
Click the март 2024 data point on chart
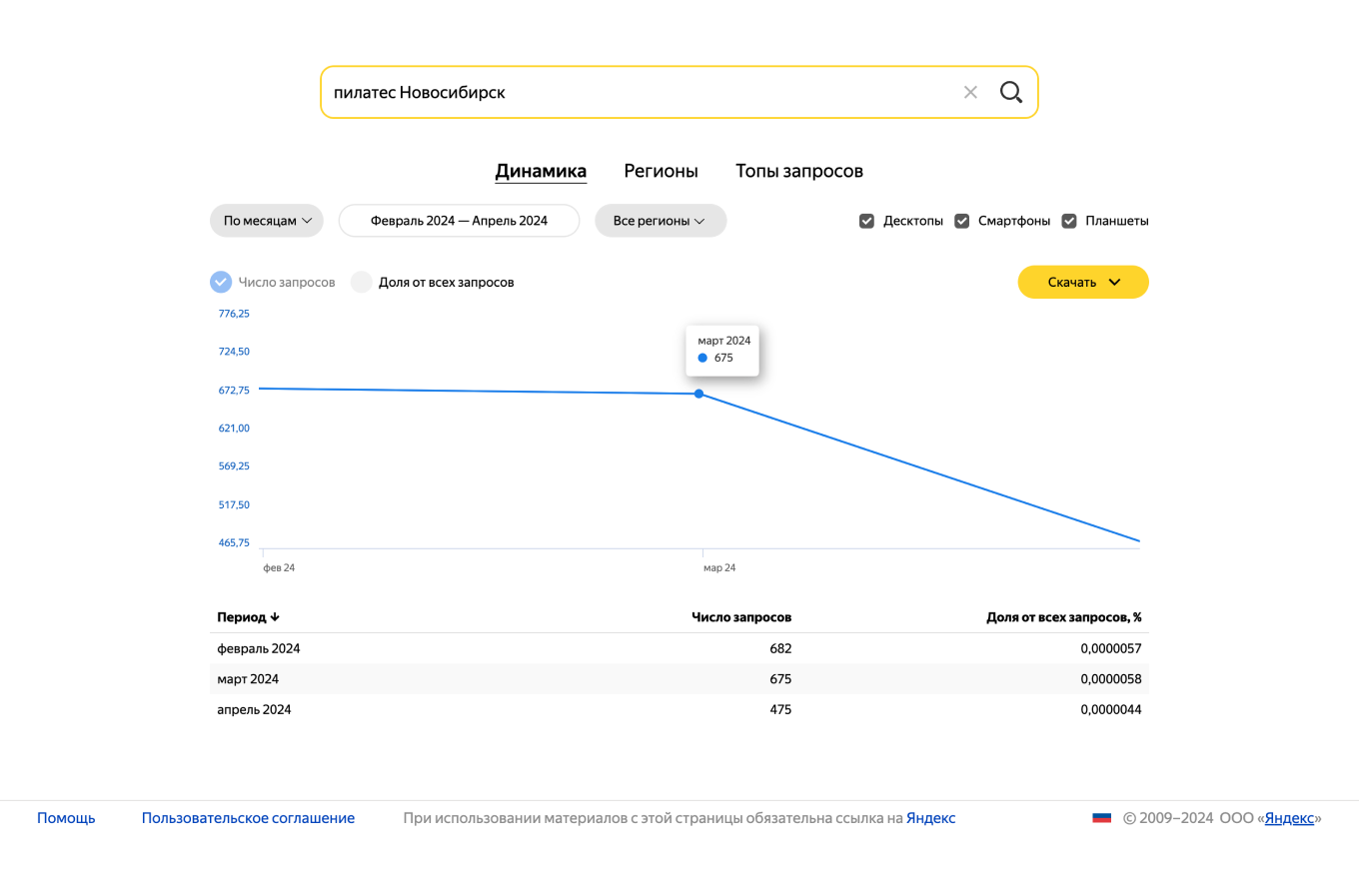(x=698, y=394)
